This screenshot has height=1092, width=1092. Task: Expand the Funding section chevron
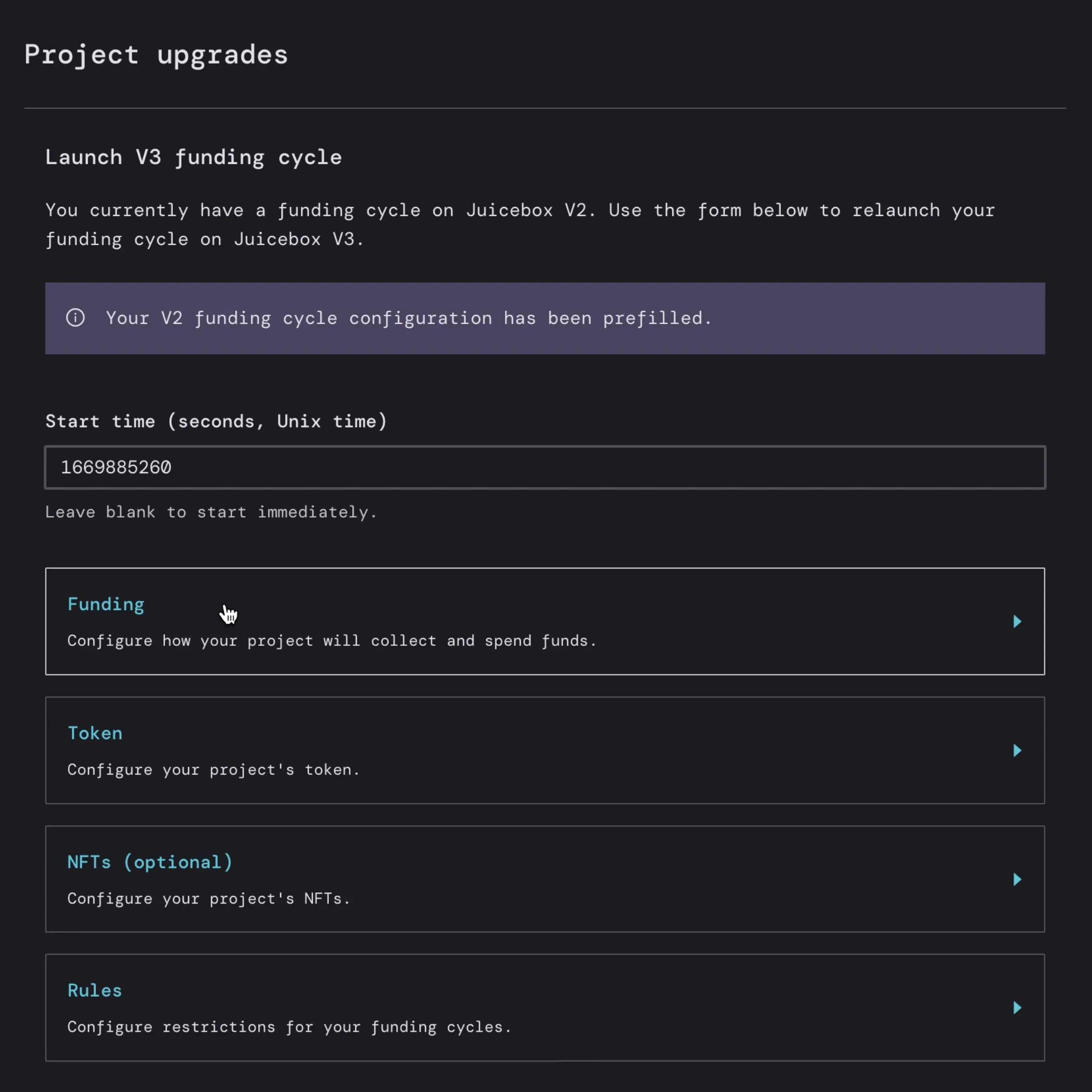pyautogui.click(x=1017, y=622)
